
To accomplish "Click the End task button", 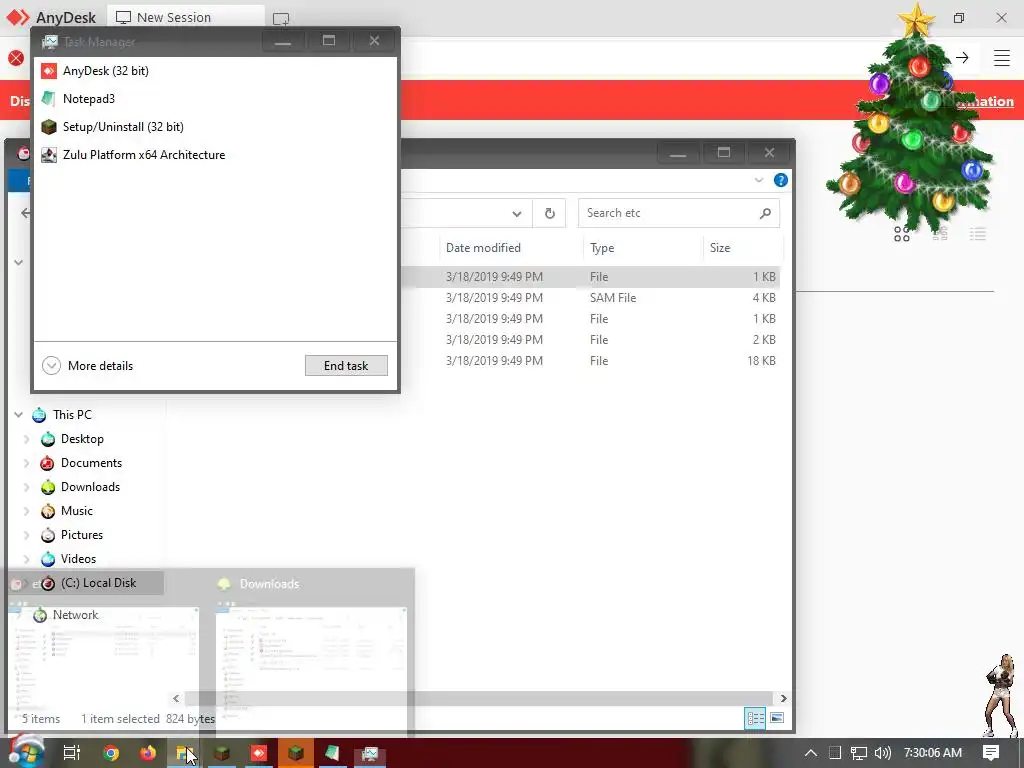I will 346,366.
